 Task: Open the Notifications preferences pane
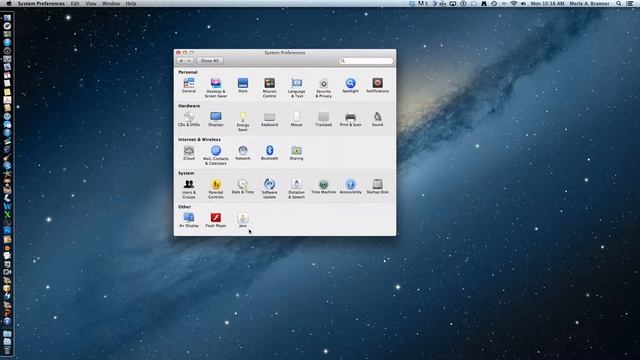[377, 86]
